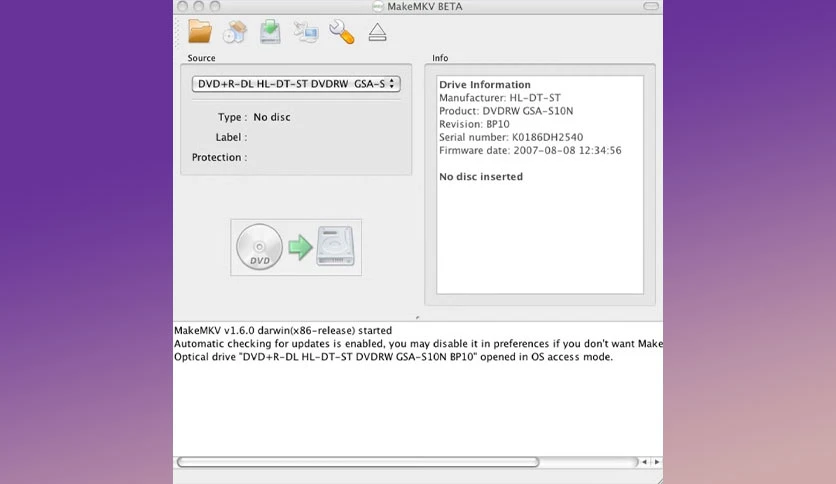Click the splitter handle above the log pane
This screenshot has width=836, height=484.
point(417,318)
